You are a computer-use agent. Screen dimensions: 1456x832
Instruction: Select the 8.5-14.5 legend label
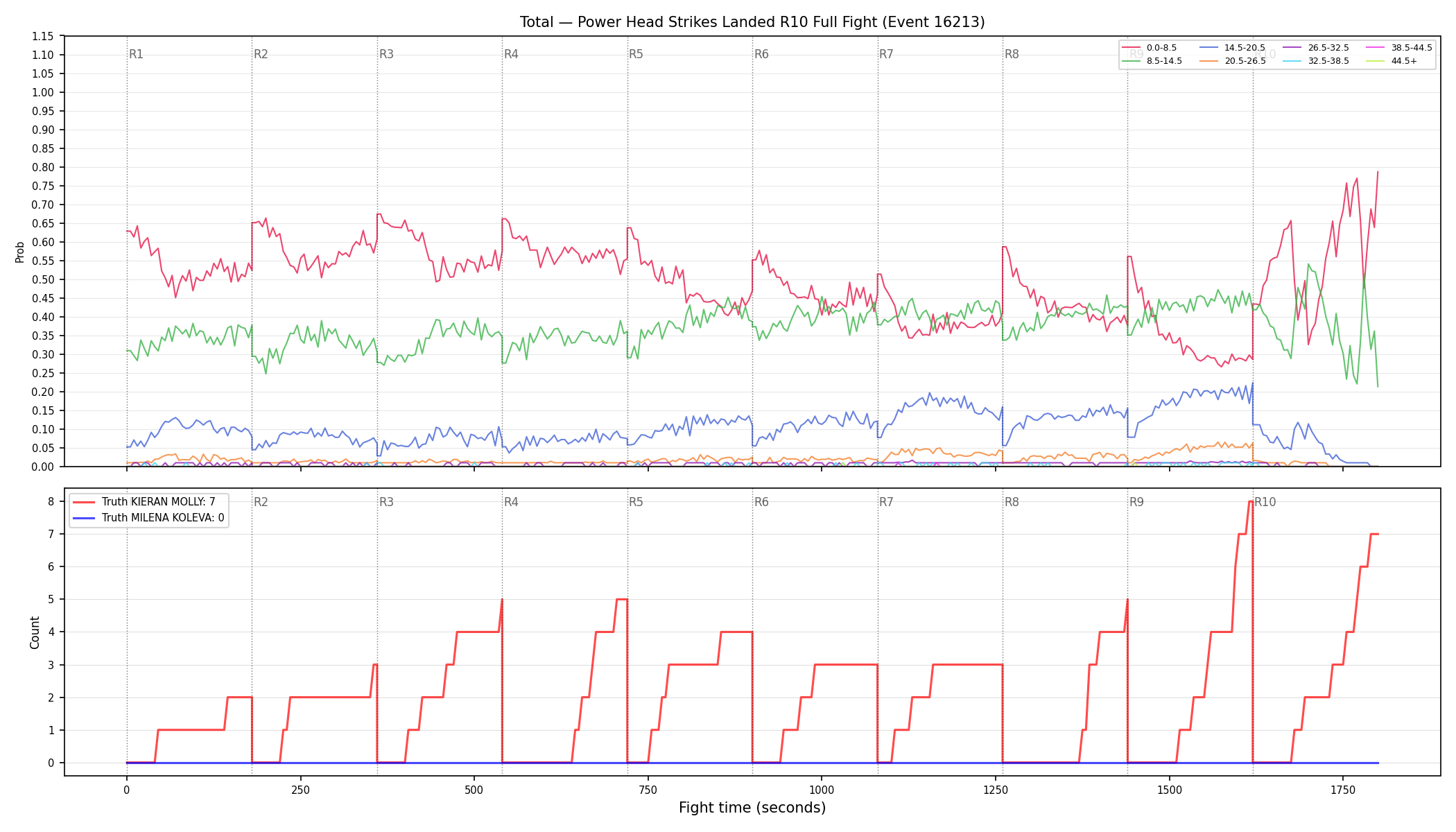[x=1164, y=61]
